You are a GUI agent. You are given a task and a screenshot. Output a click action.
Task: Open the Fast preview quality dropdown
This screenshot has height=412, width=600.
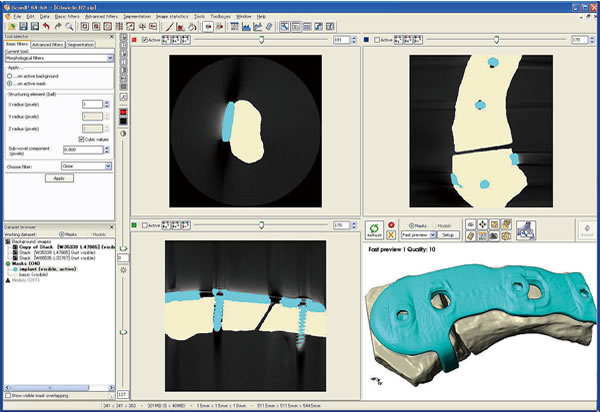418,235
